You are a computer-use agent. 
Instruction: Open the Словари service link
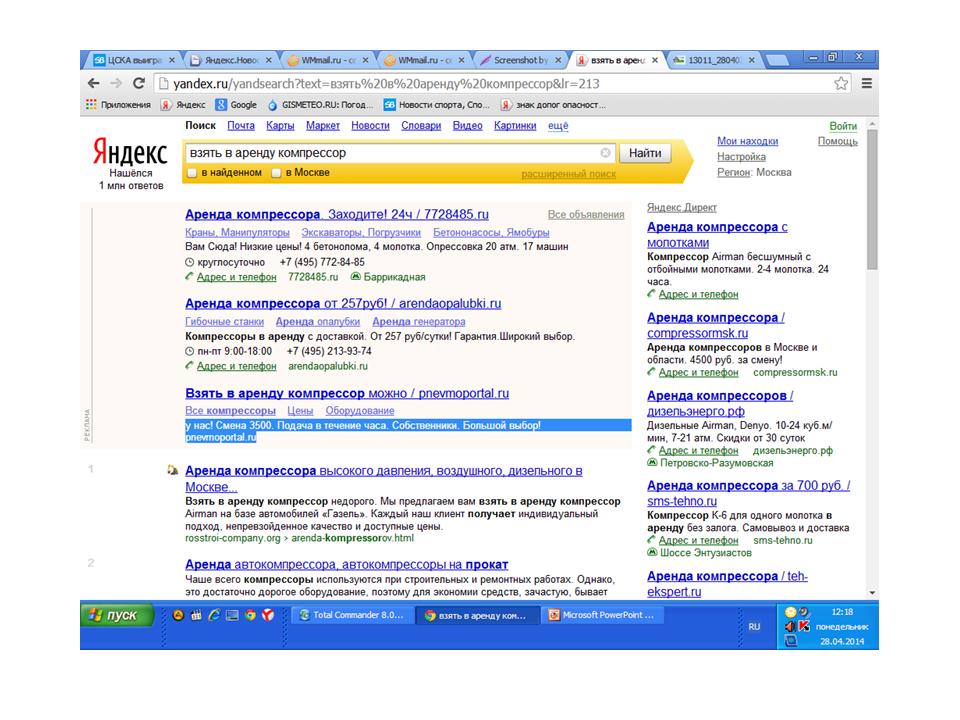pos(421,126)
